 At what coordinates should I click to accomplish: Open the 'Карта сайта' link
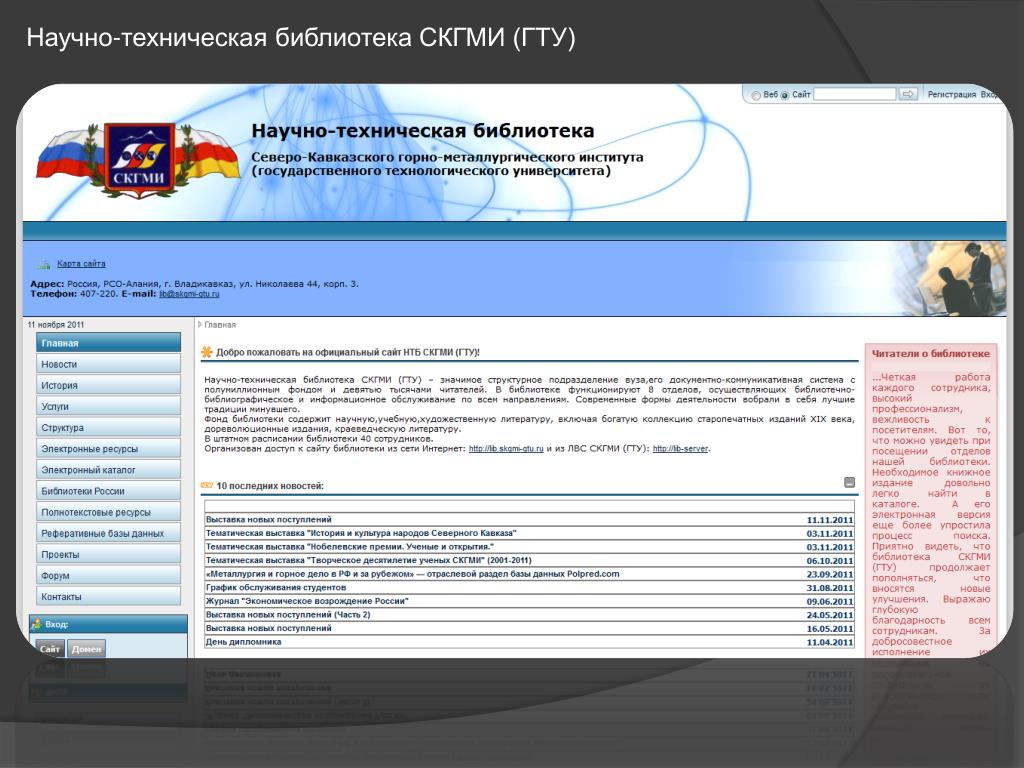(x=81, y=264)
